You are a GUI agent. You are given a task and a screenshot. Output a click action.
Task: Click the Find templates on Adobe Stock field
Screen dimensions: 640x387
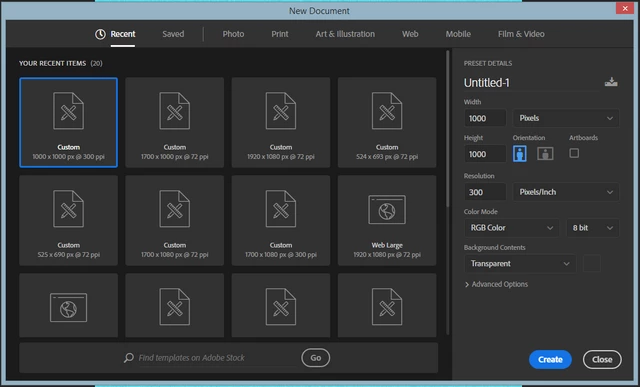point(218,358)
